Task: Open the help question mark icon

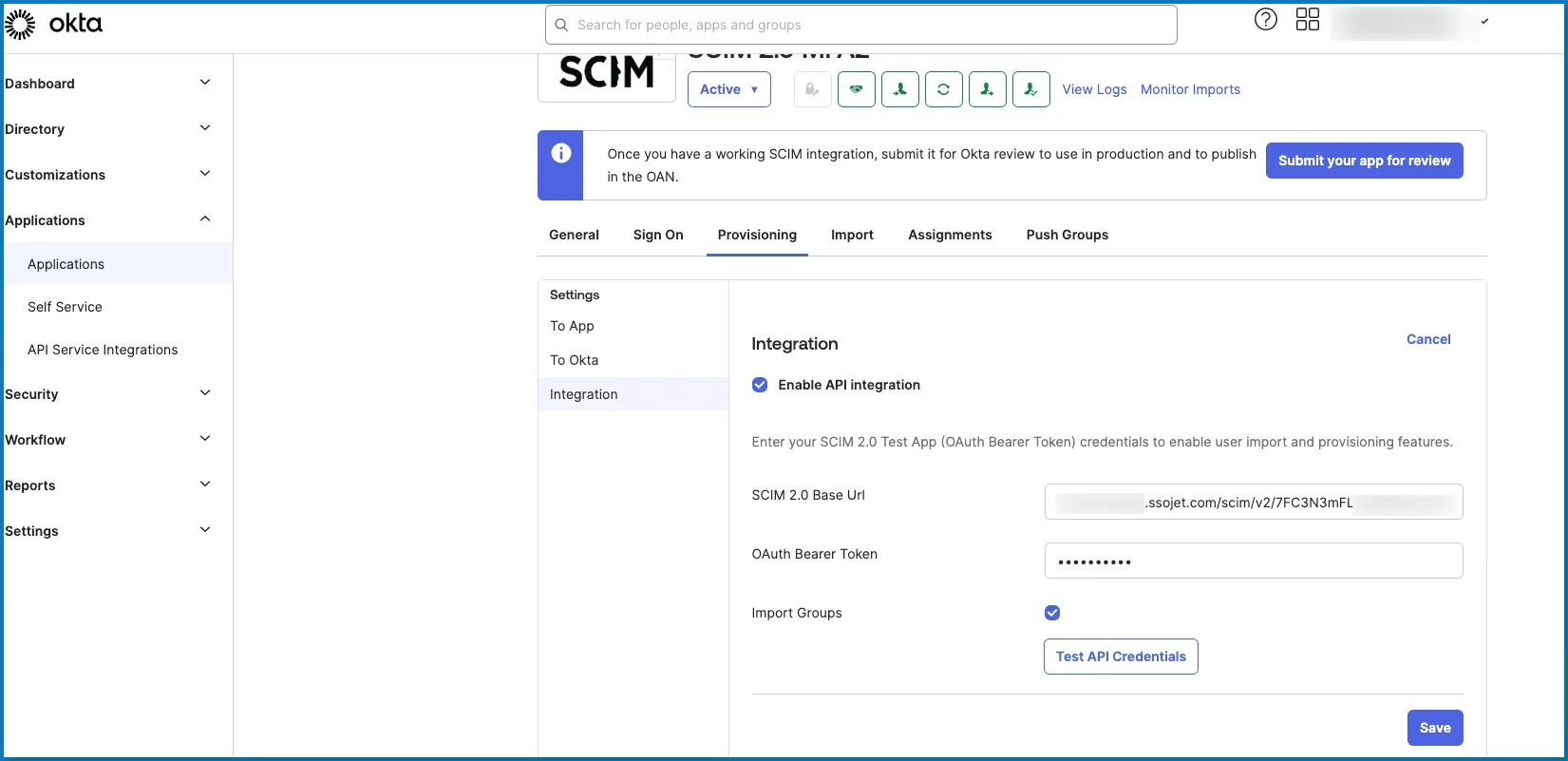Action: (x=1265, y=20)
